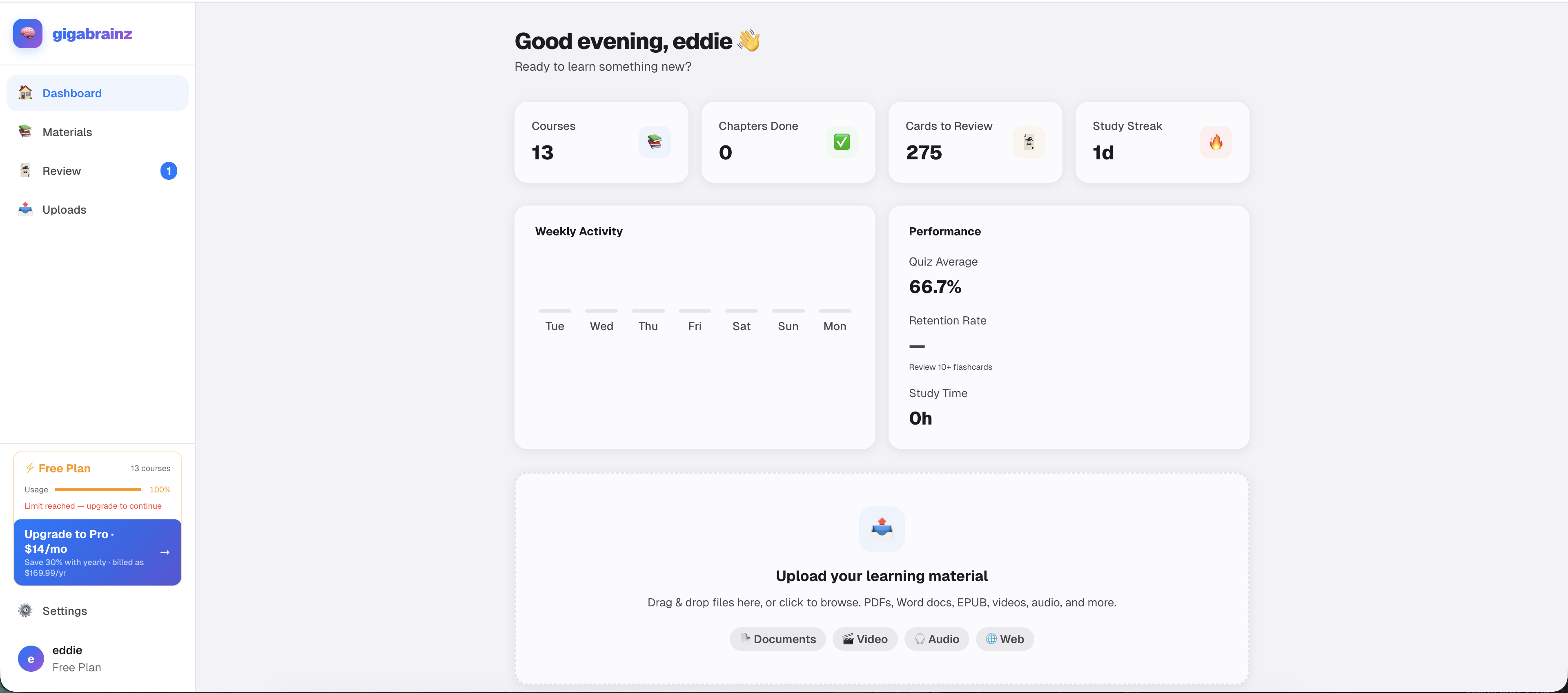Click the flame icon on Study Streak card
The height and width of the screenshot is (693, 1568).
(1216, 142)
